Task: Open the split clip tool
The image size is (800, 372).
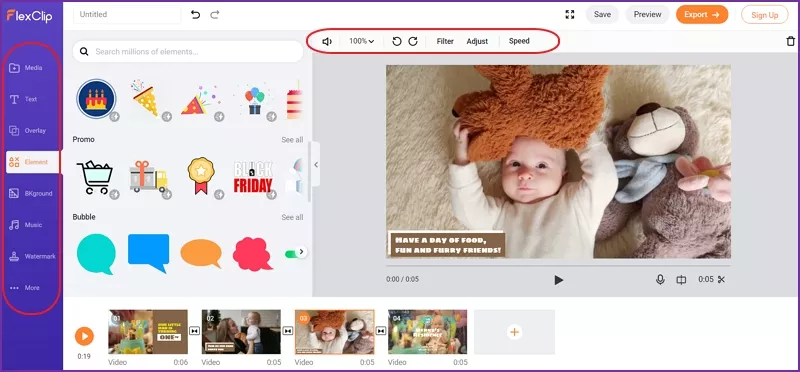Action: point(681,280)
